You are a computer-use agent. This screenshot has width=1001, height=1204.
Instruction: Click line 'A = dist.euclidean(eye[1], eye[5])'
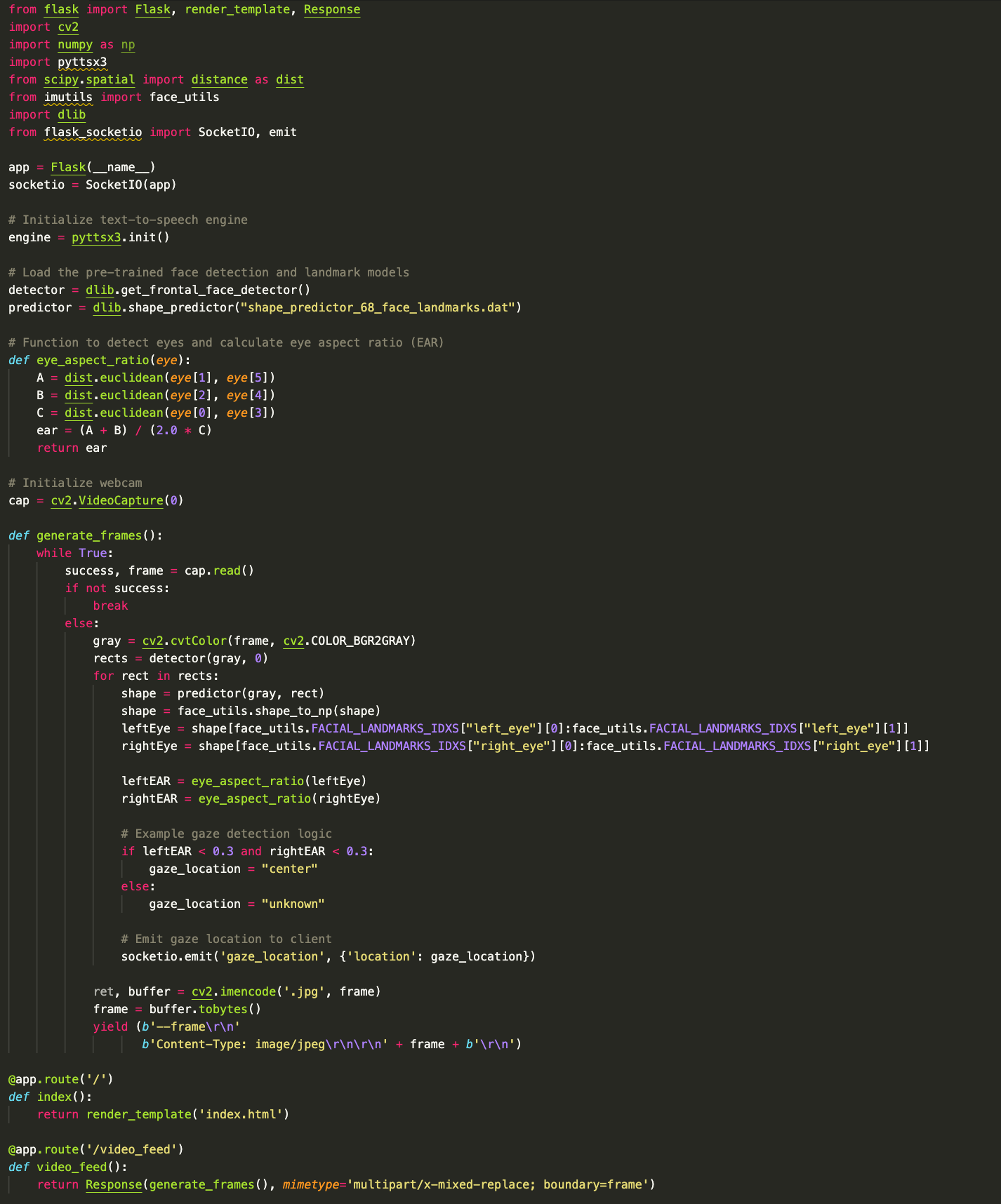pos(156,378)
